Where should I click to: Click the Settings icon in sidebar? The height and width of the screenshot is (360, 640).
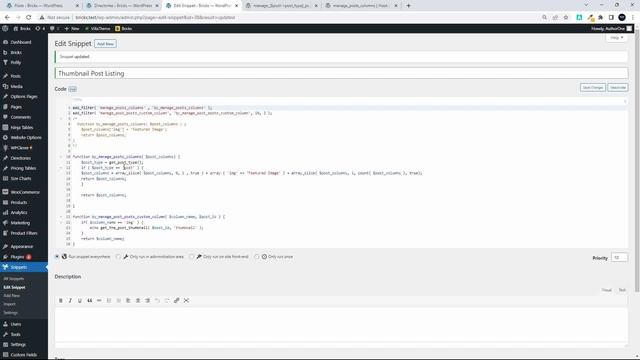pos(5,344)
